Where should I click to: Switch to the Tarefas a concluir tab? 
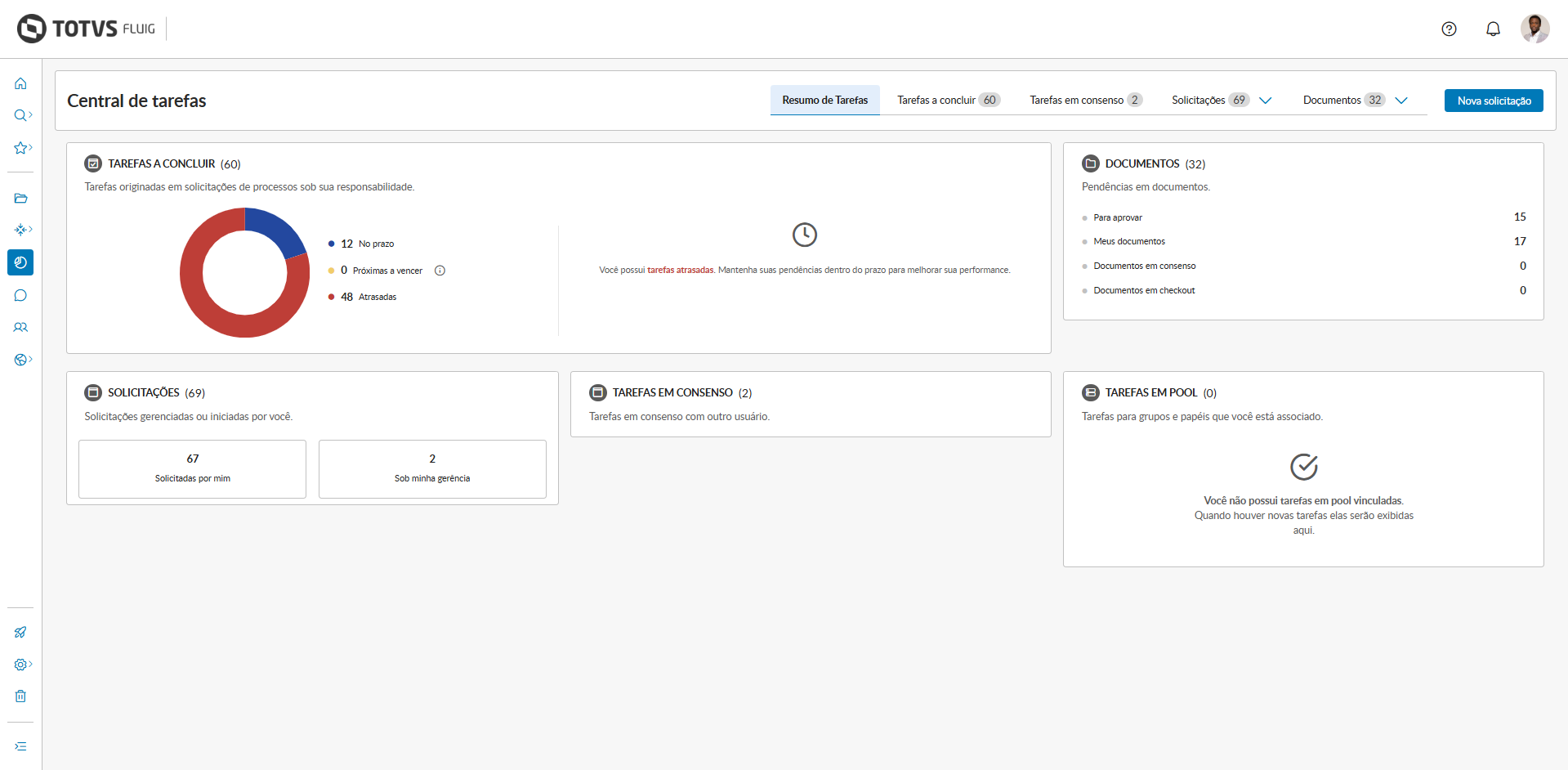(x=948, y=101)
